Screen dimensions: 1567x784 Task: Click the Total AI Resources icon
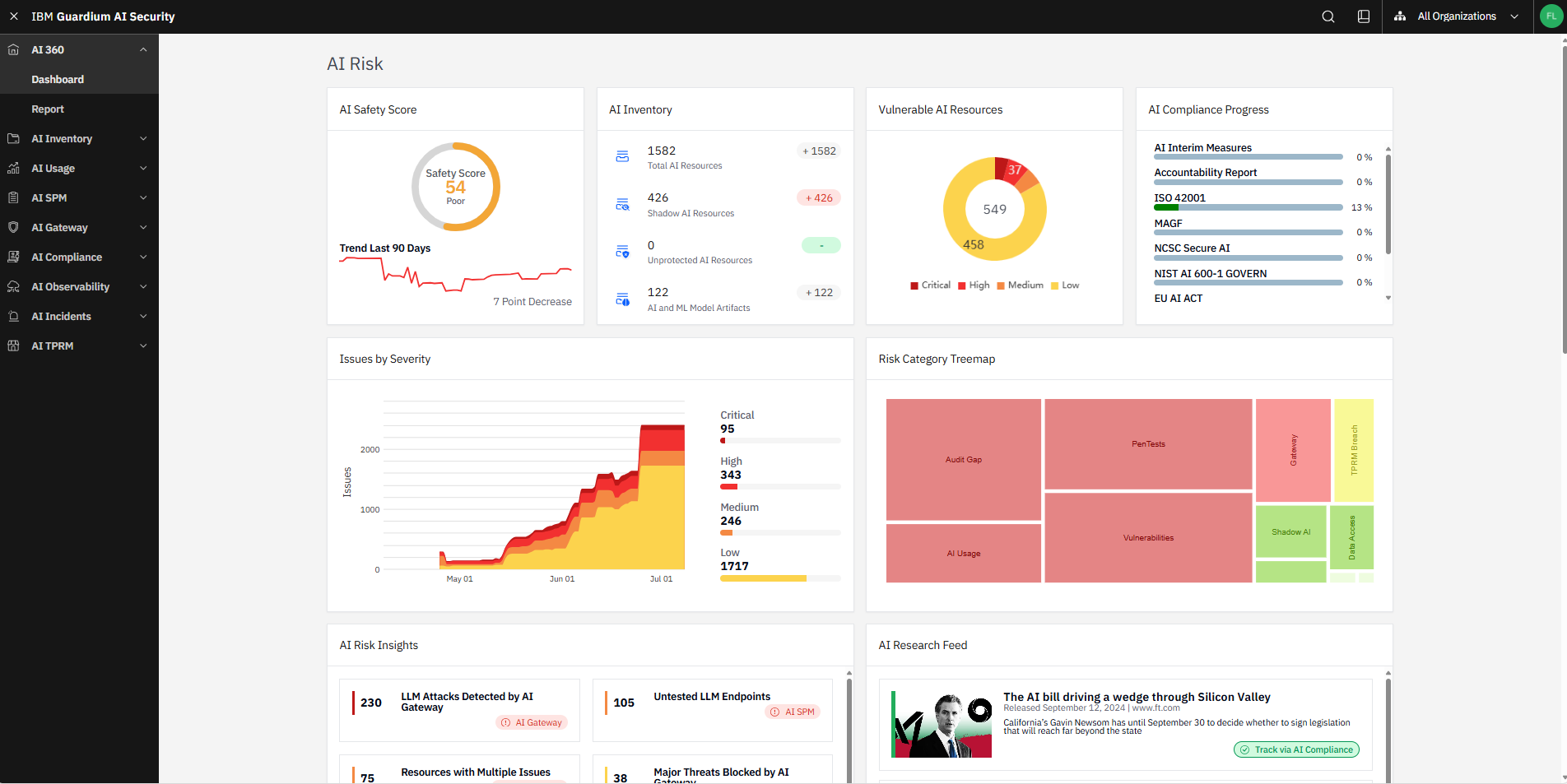(622, 156)
